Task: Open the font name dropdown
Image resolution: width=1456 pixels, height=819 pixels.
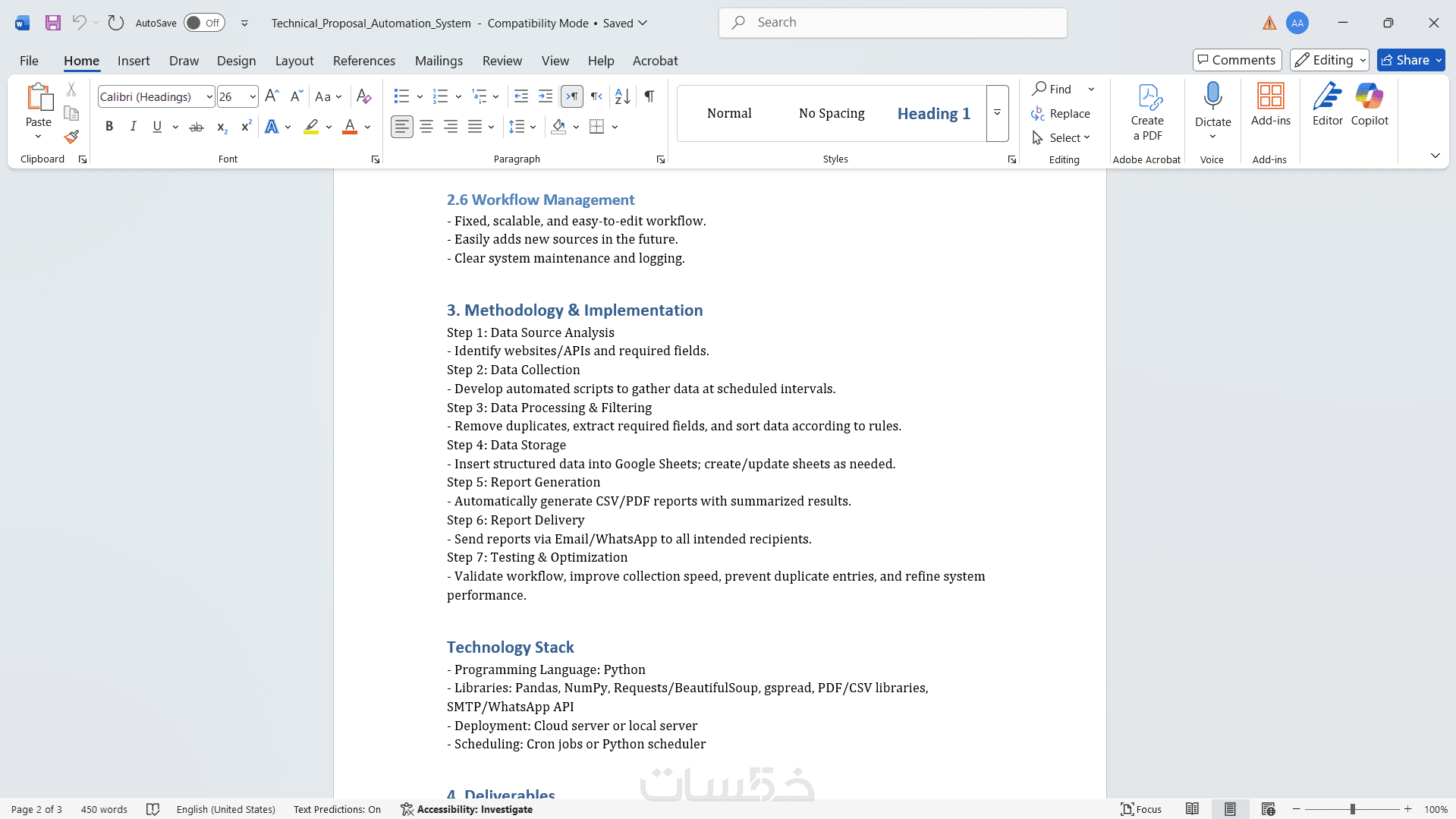Action: (x=209, y=96)
